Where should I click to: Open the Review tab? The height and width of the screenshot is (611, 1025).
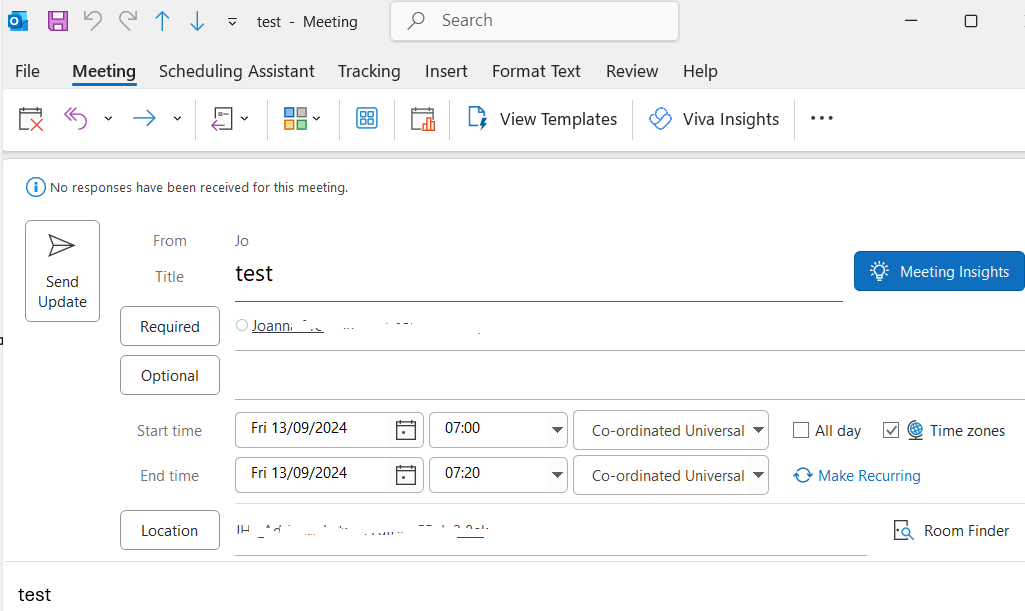[x=631, y=71]
